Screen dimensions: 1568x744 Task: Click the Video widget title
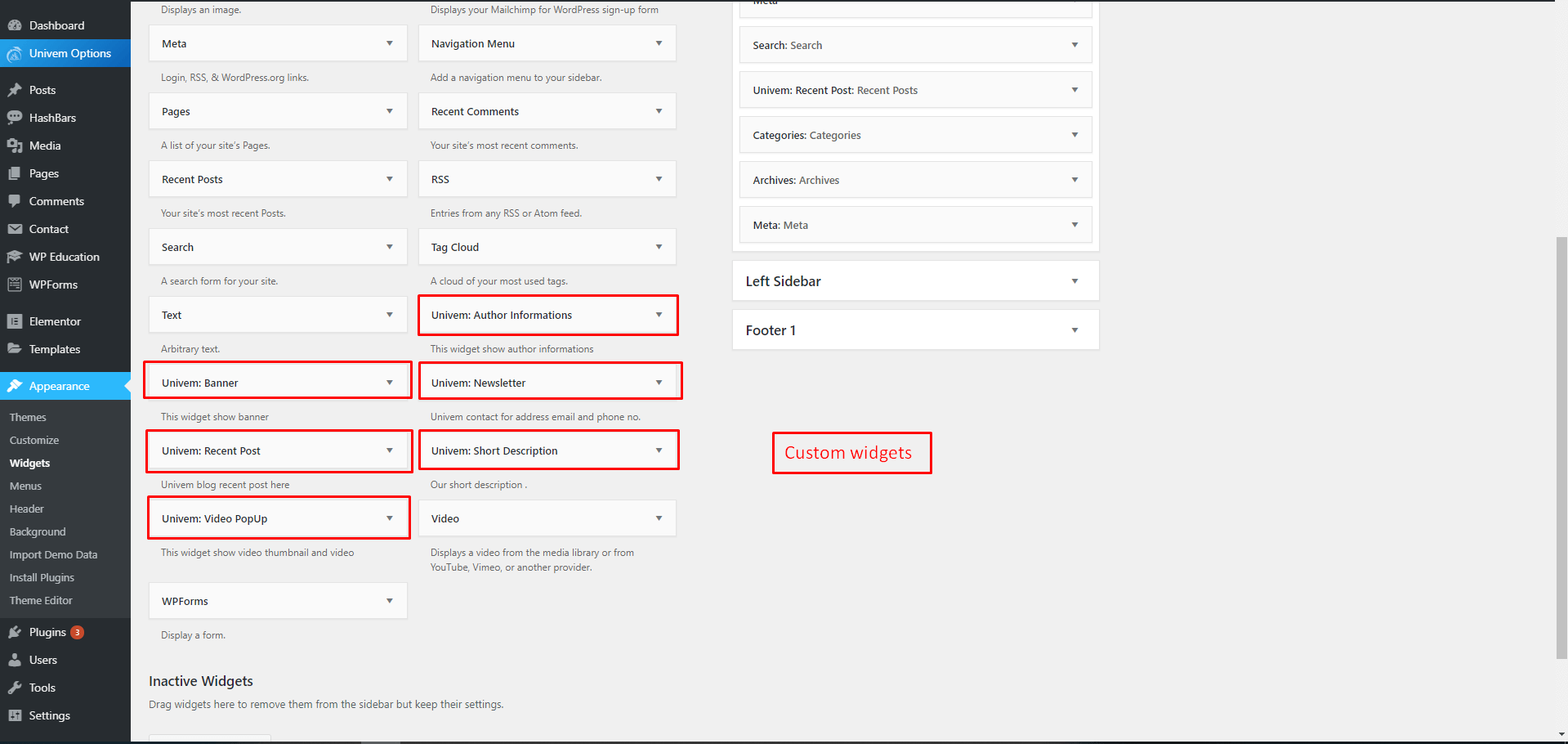click(445, 518)
